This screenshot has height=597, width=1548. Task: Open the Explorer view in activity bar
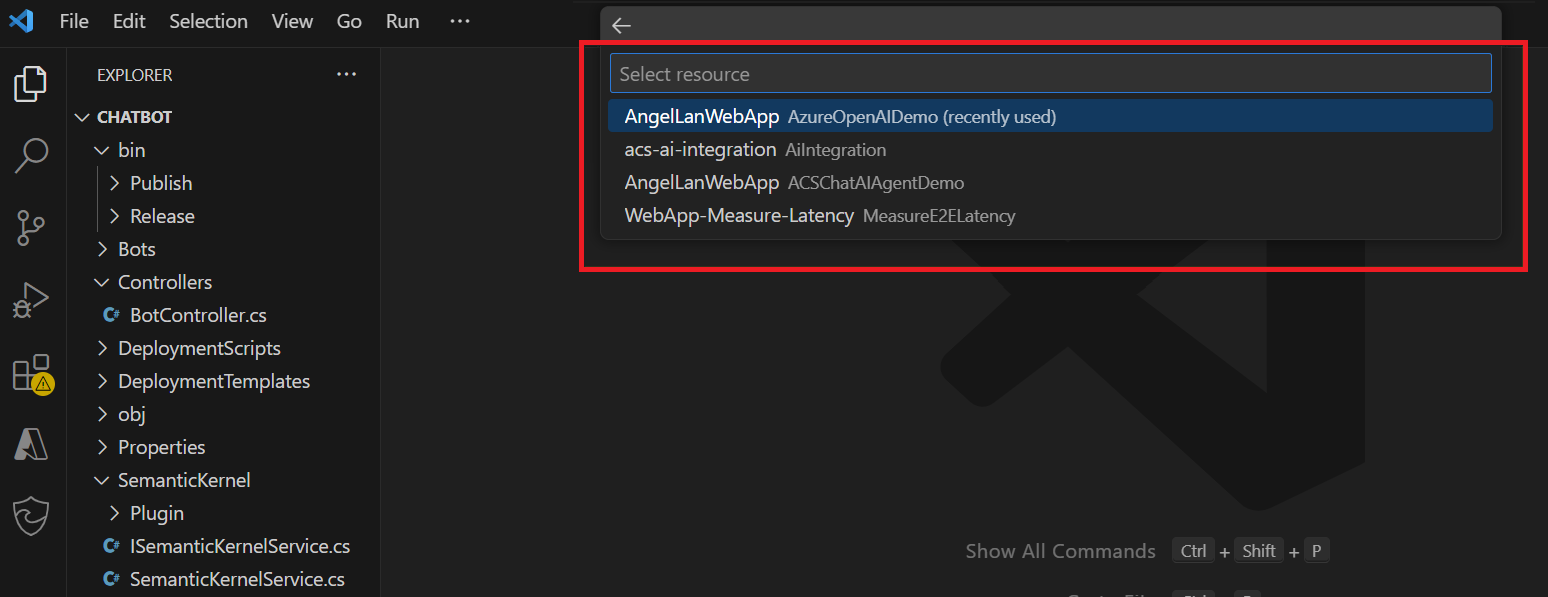(x=30, y=84)
